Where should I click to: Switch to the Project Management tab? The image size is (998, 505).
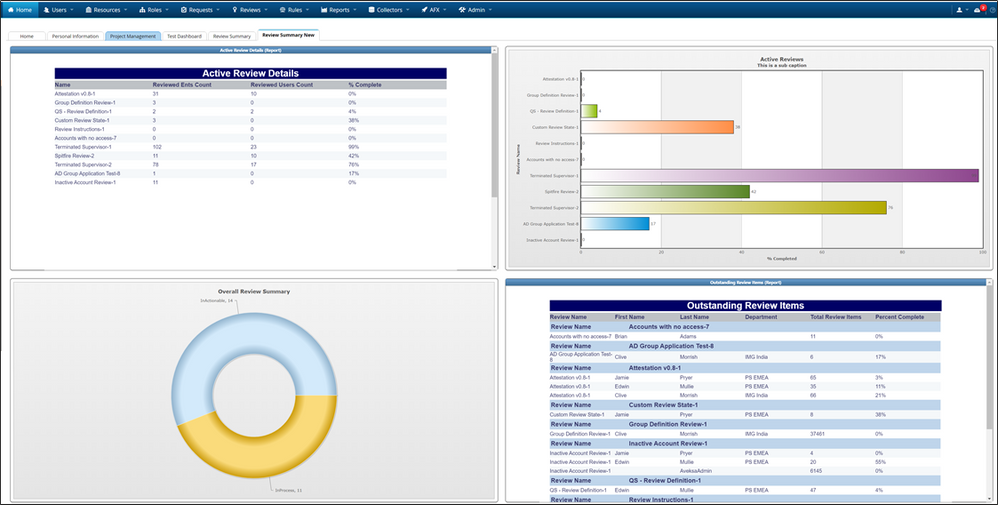[132, 36]
